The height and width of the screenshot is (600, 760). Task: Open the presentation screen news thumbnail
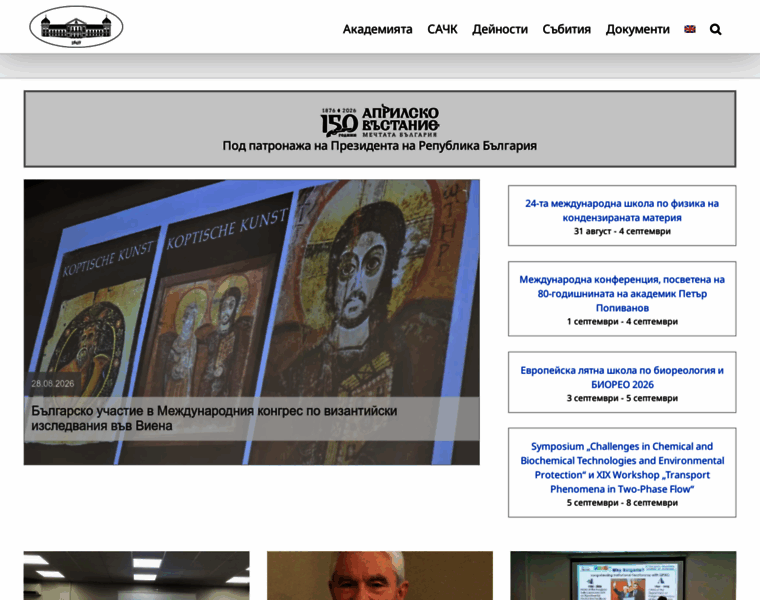coord(623,575)
